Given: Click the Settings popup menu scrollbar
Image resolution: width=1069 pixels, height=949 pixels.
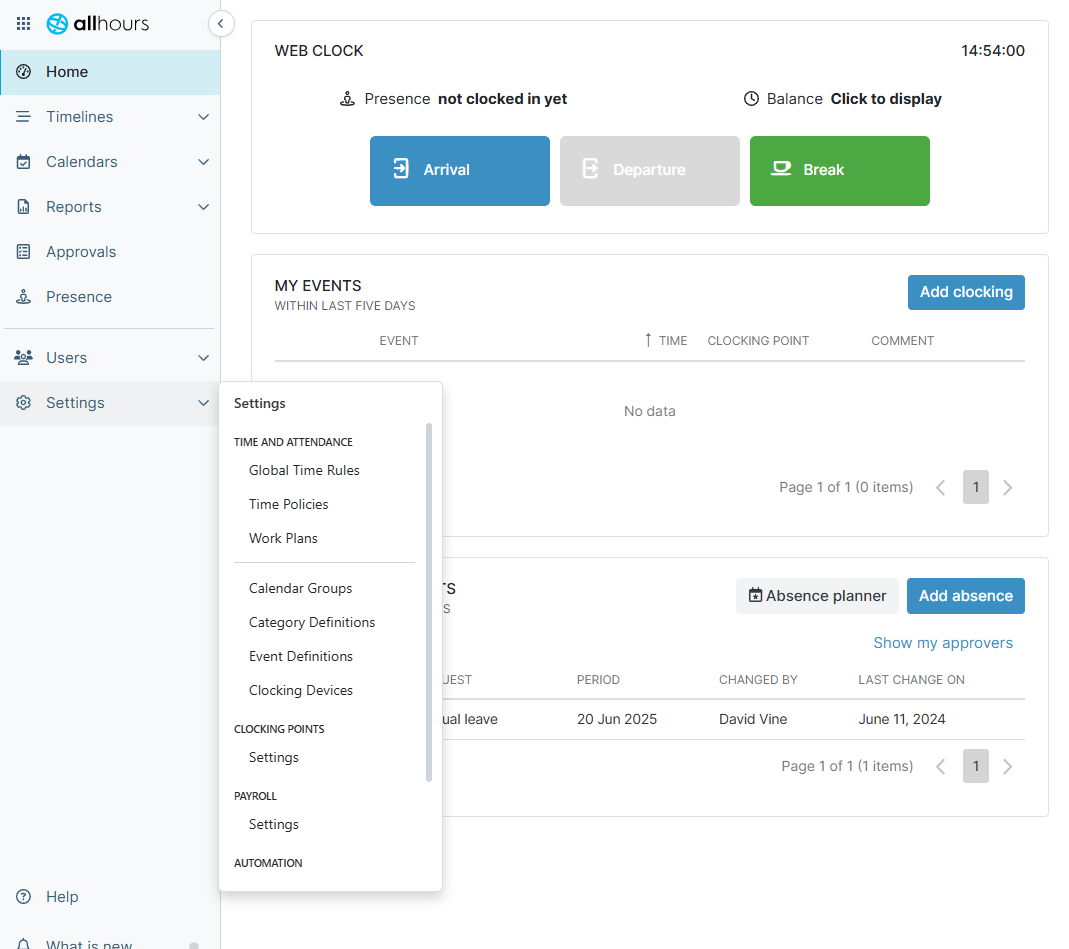Looking at the screenshot, I should pos(429,600).
